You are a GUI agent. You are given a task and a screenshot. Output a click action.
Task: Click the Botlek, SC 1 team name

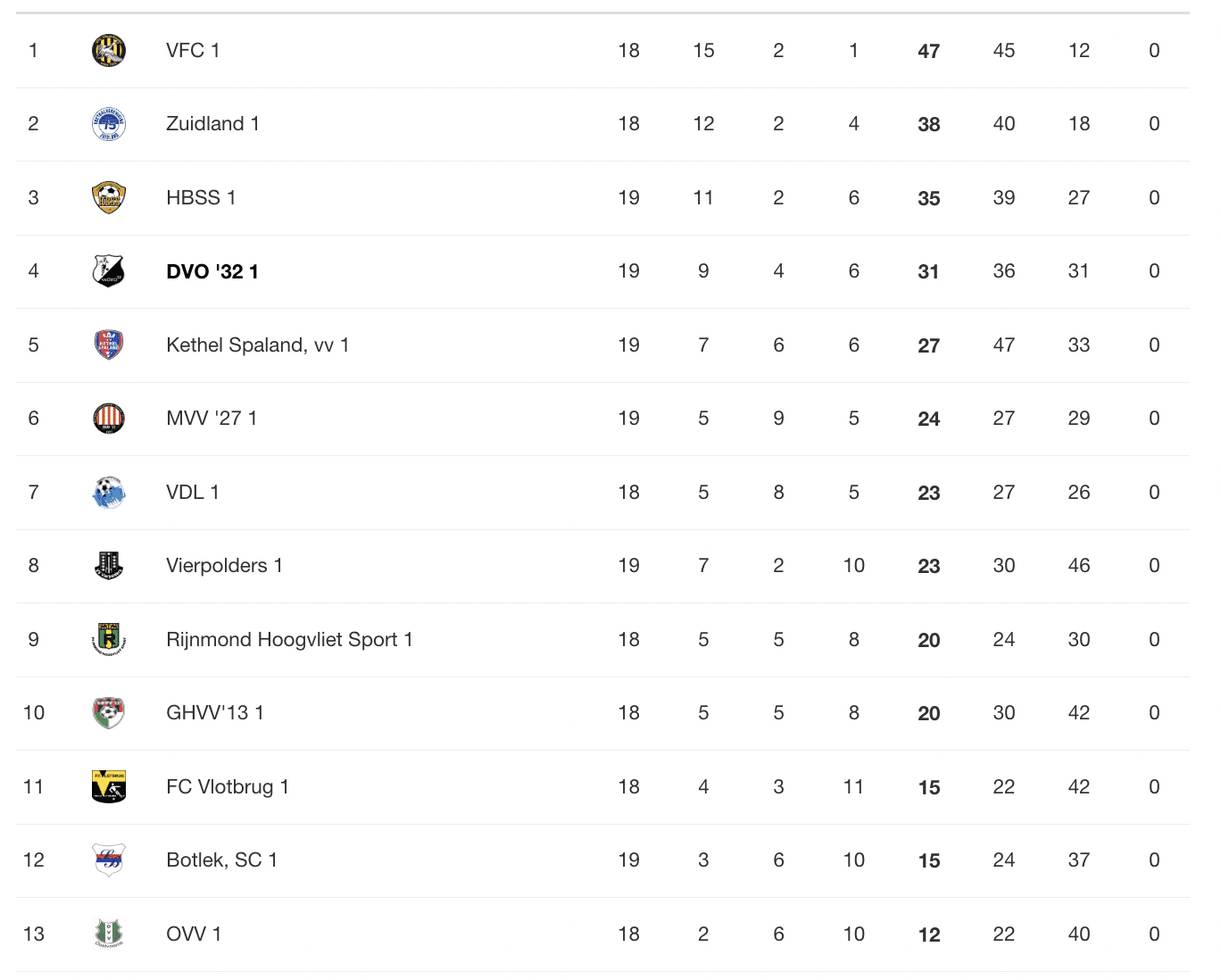coord(221,860)
